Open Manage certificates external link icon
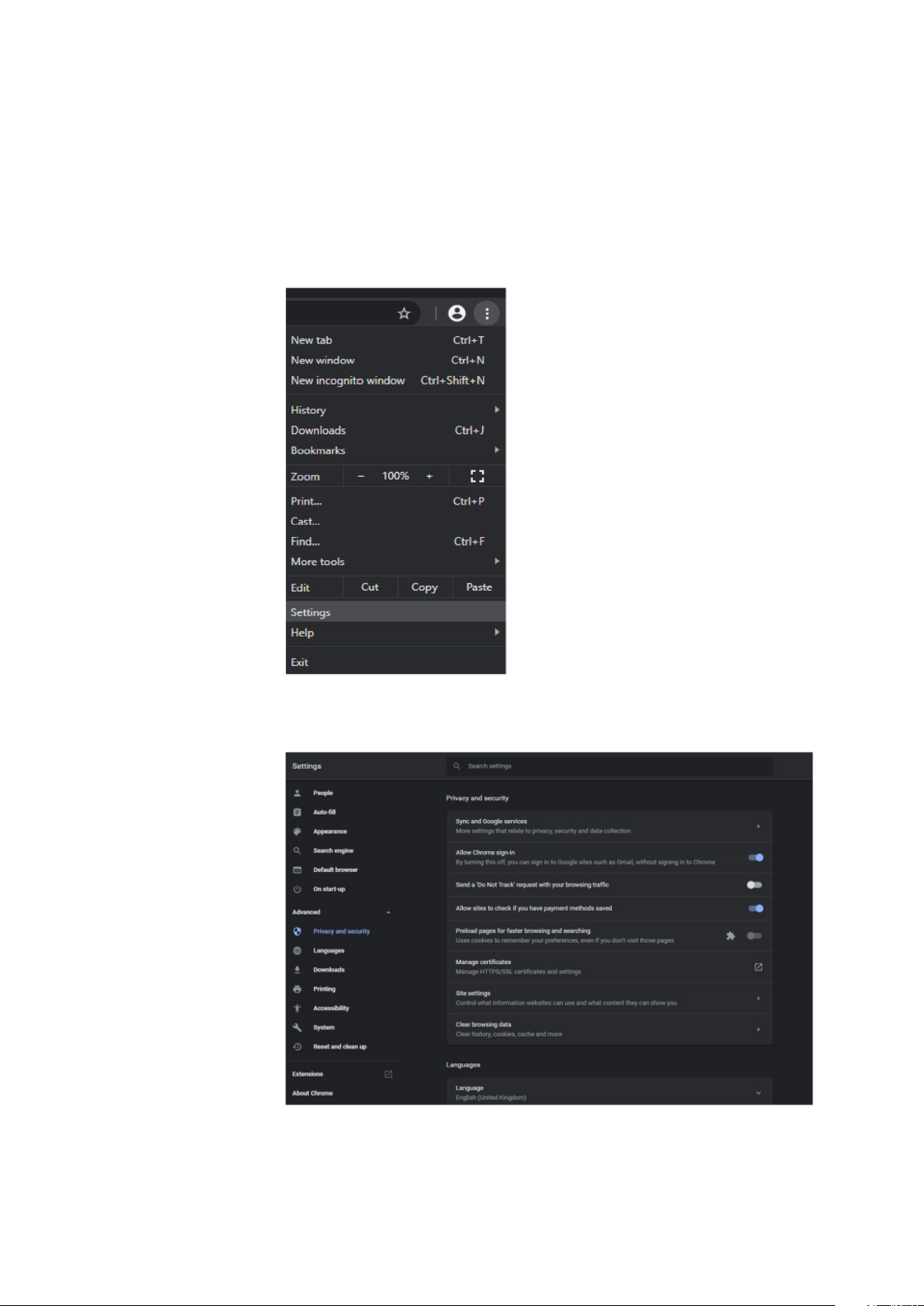This screenshot has width=924, height=1306. click(758, 967)
